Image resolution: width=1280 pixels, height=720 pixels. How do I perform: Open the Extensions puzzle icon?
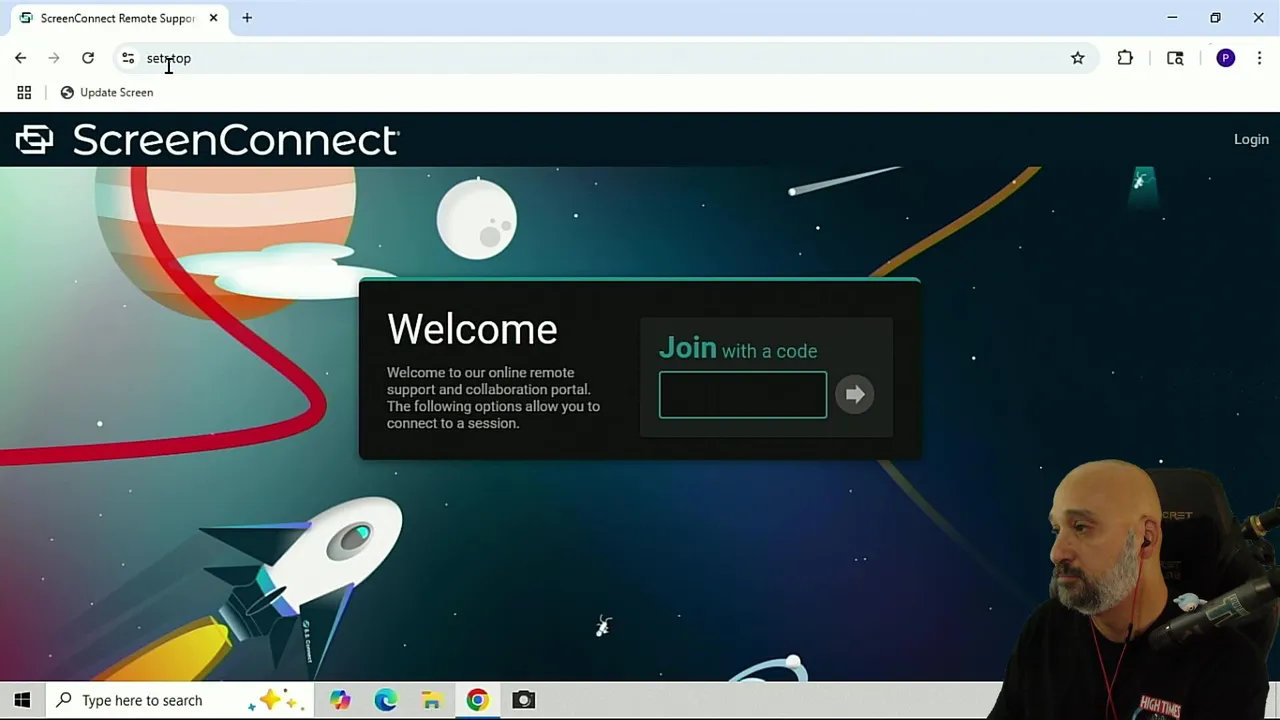[x=1125, y=58]
